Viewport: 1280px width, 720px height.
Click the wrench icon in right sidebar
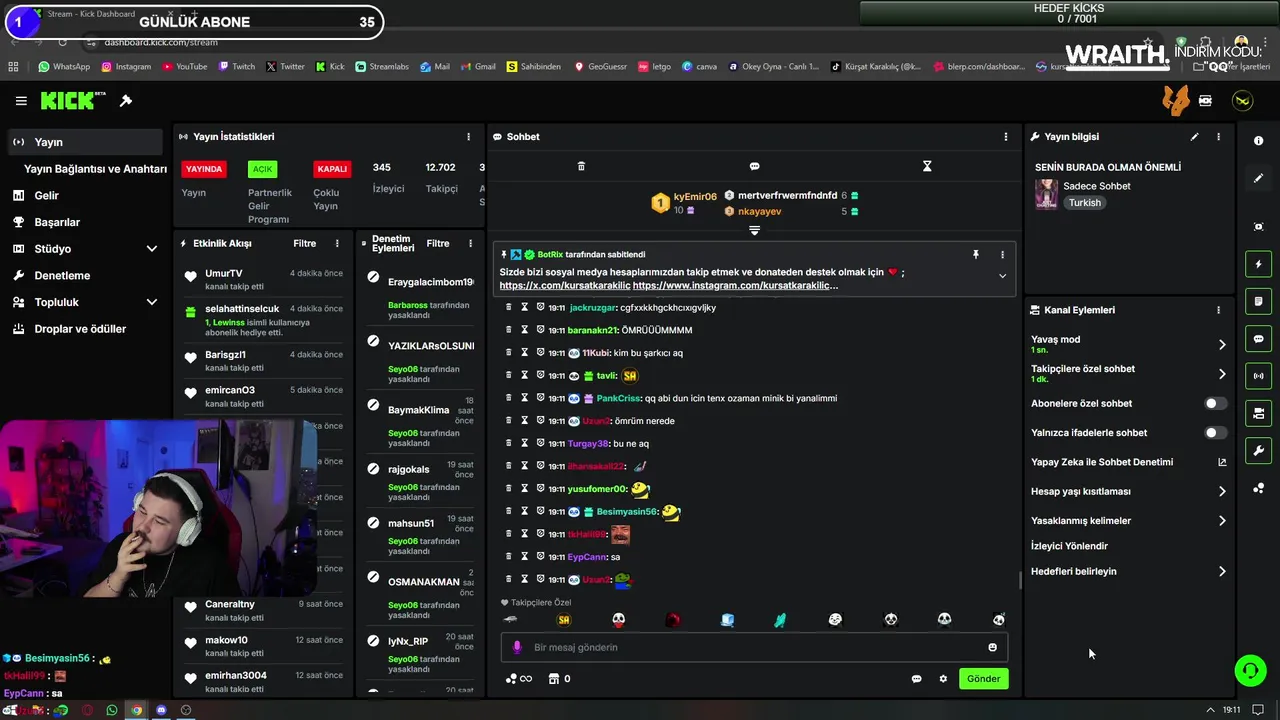click(x=1258, y=451)
